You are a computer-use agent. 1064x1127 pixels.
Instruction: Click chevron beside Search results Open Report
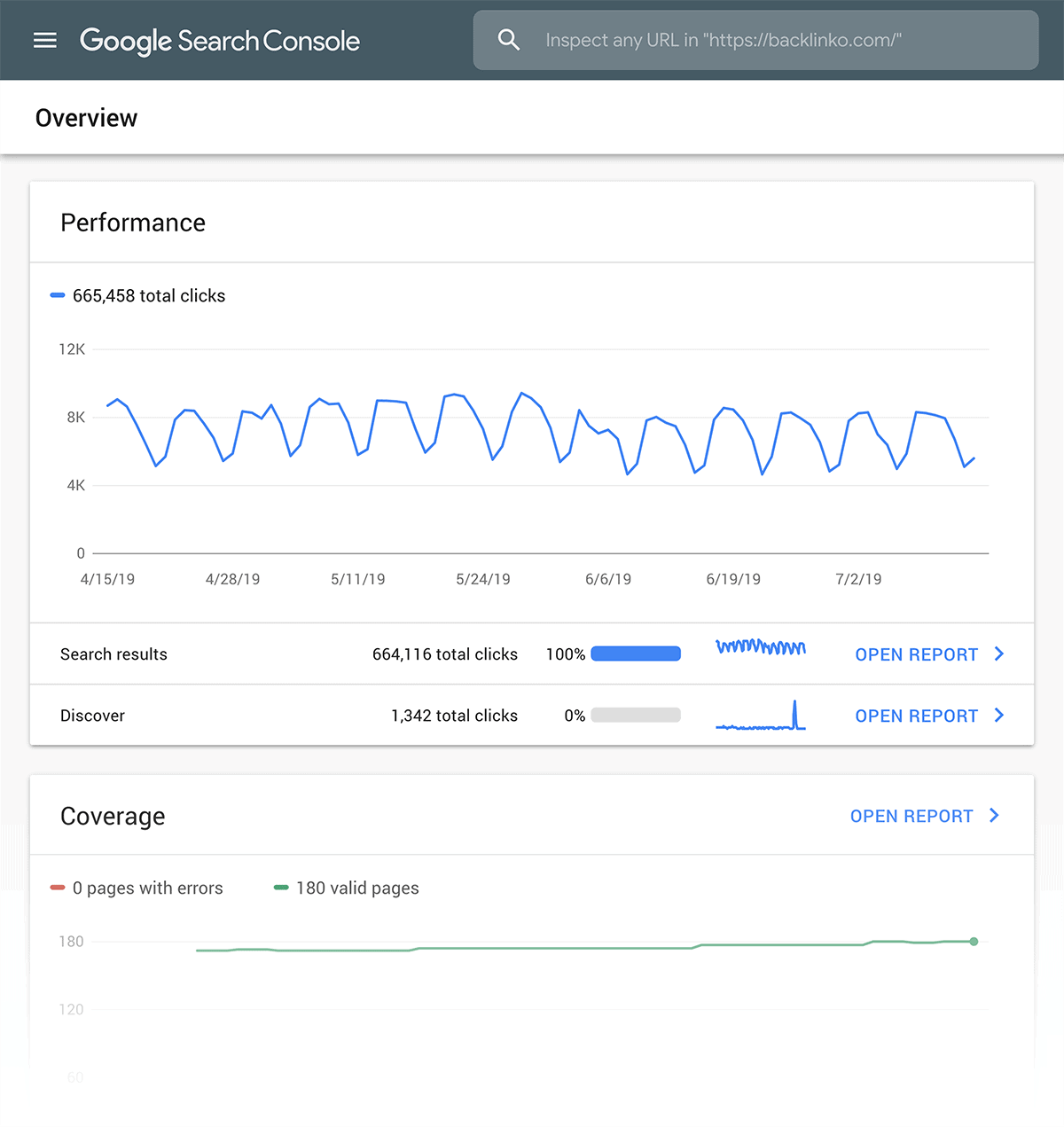tap(999, 654)
